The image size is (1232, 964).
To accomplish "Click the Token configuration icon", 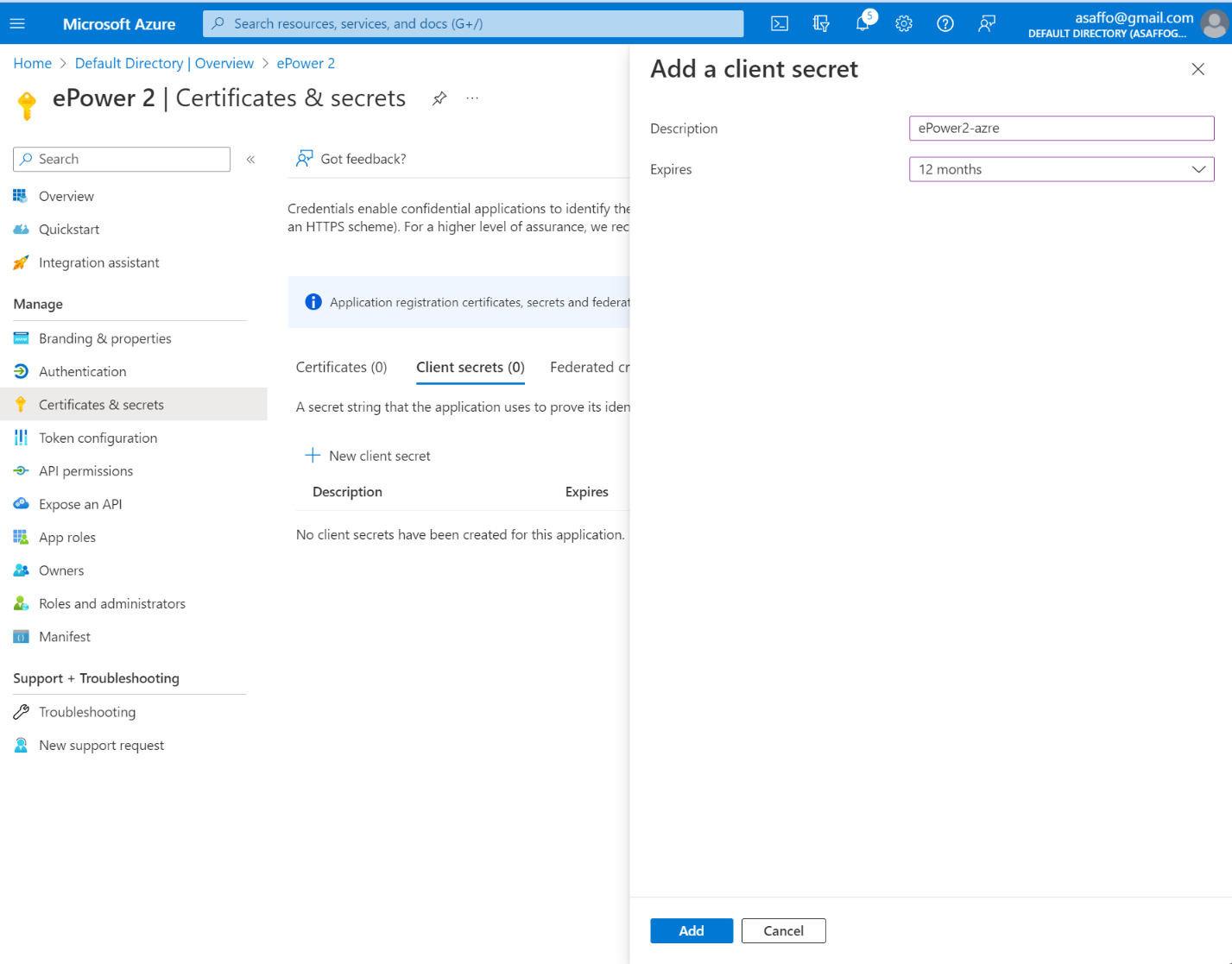I will [x=21, y=438].
